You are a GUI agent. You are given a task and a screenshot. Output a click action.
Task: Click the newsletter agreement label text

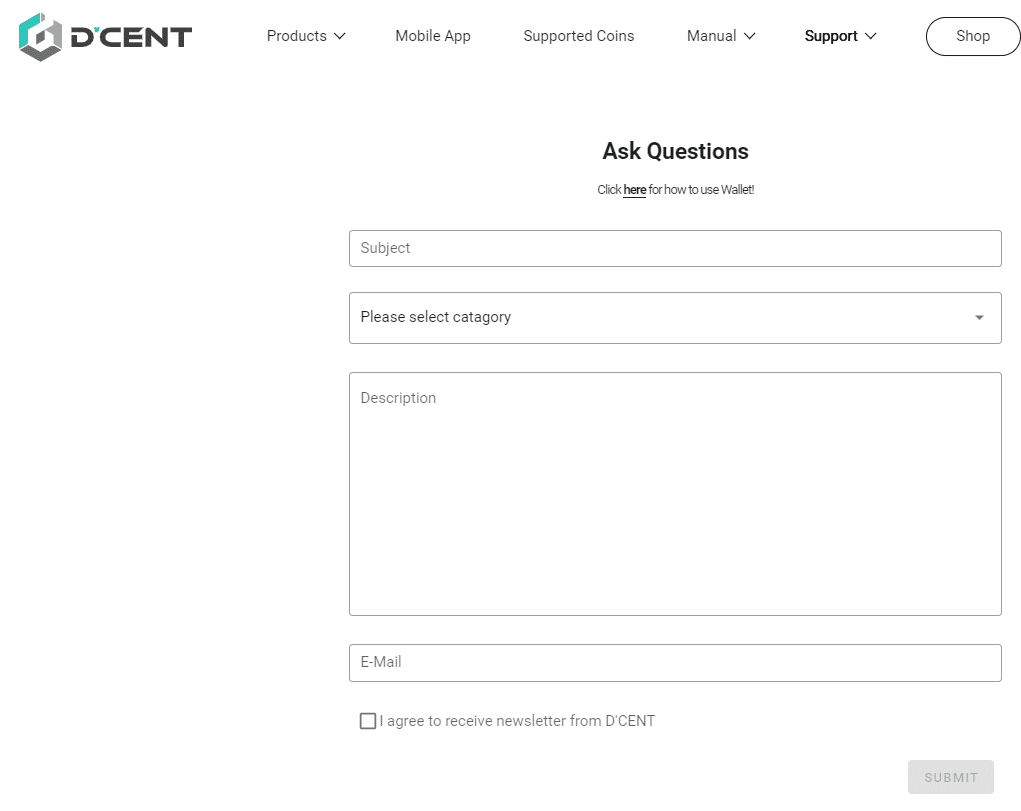[517, 721]
